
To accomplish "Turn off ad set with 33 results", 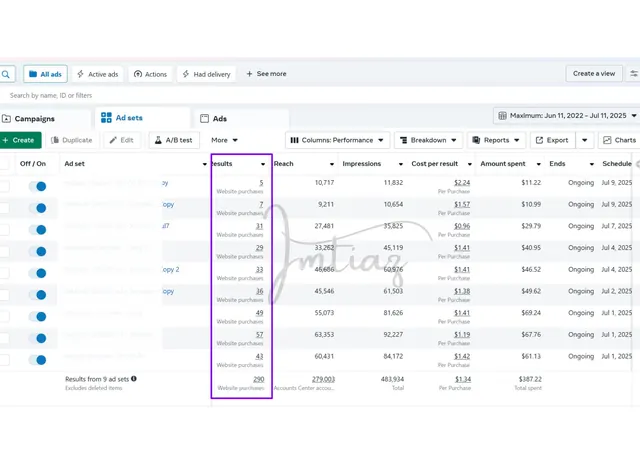I will pyautogui.click(x=37, y=273).
